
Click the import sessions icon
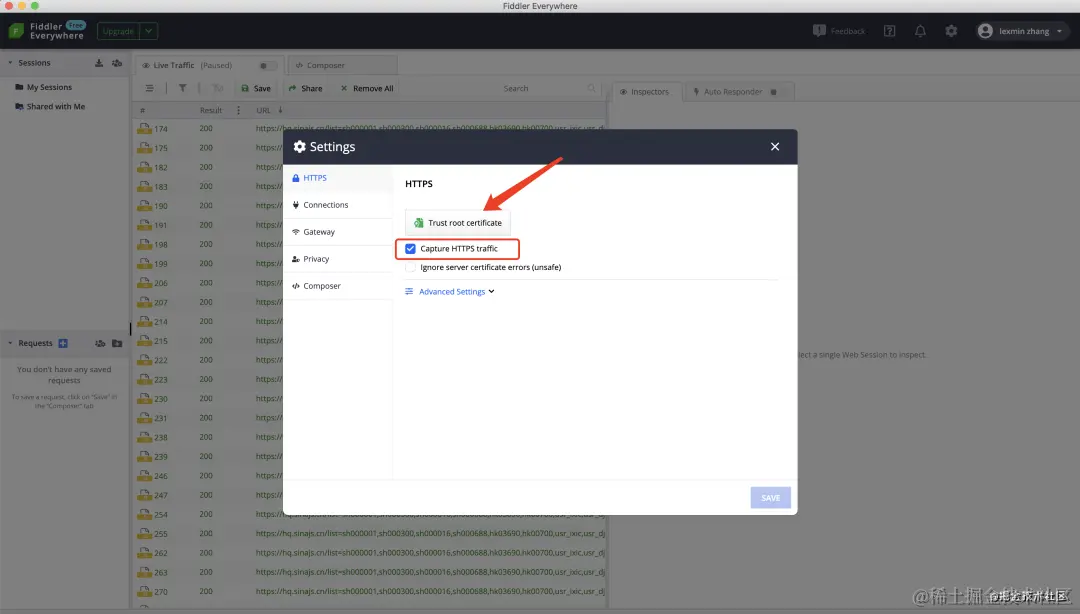(x=99, y=63)
